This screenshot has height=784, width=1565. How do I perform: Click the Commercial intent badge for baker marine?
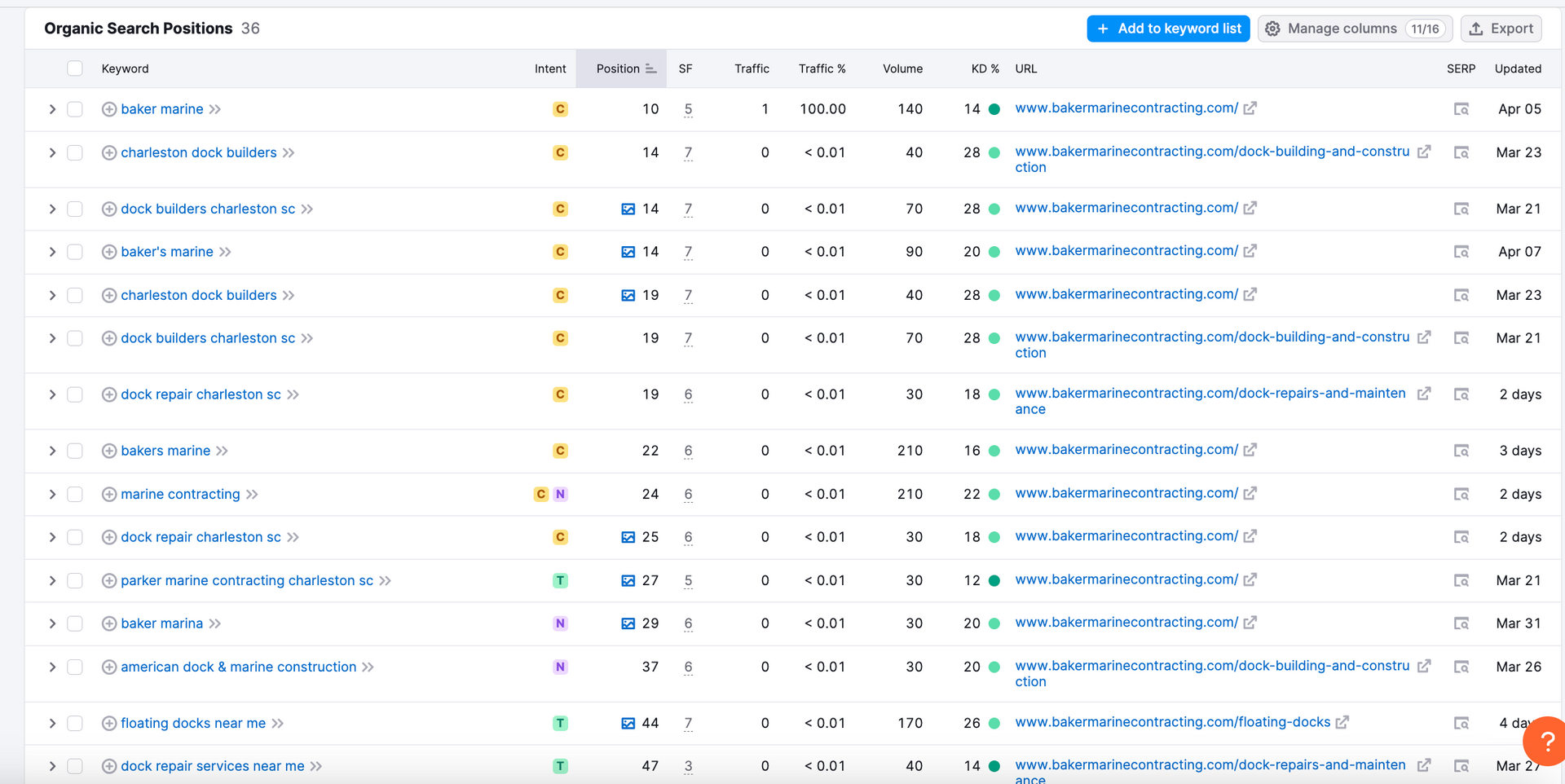pyautogui.click(x=560, y=109)
